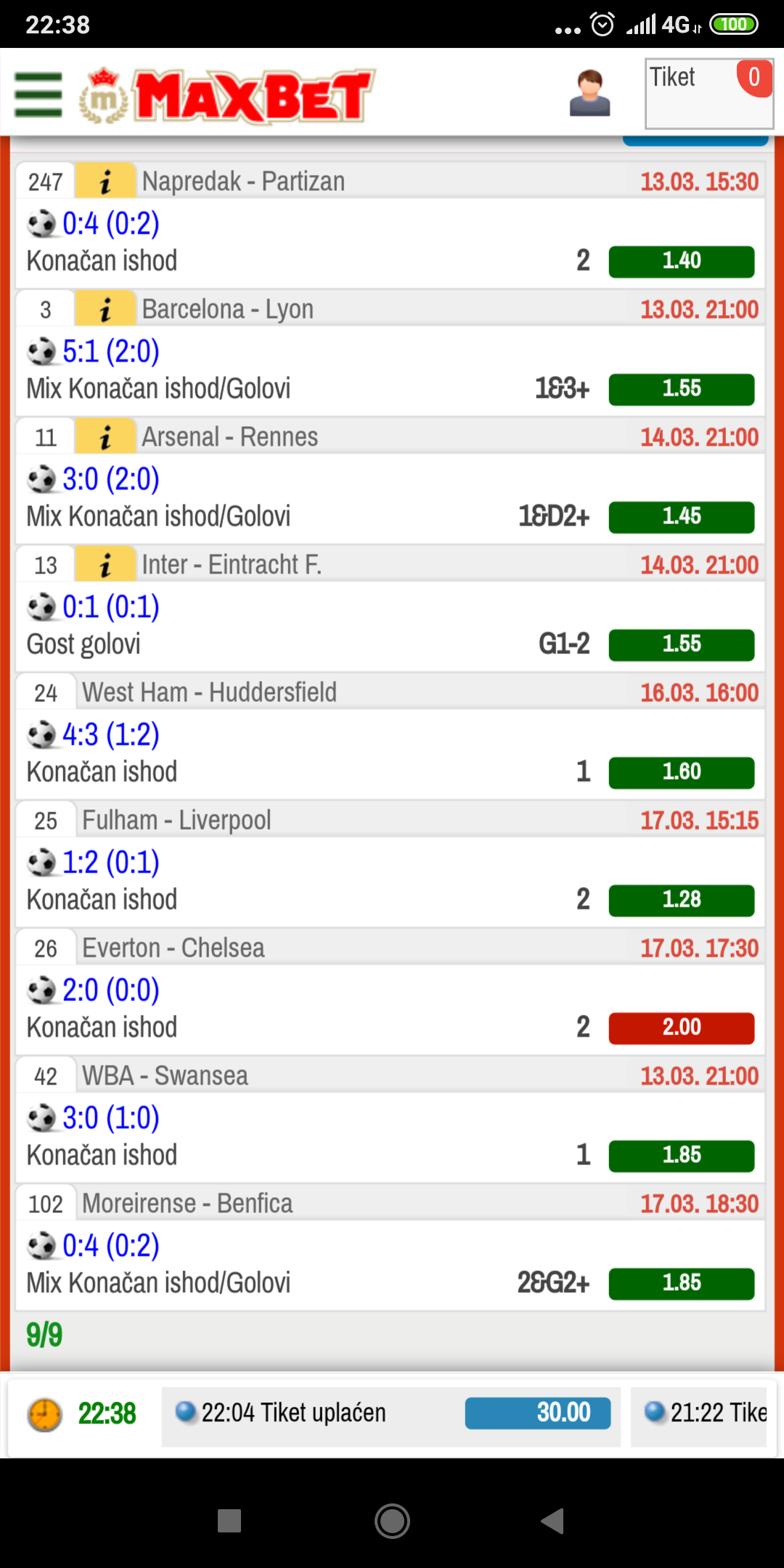This screenshot has height=1568, width=784.
Task: Tap the MaxBet logo
Action: tap(227, 96)
